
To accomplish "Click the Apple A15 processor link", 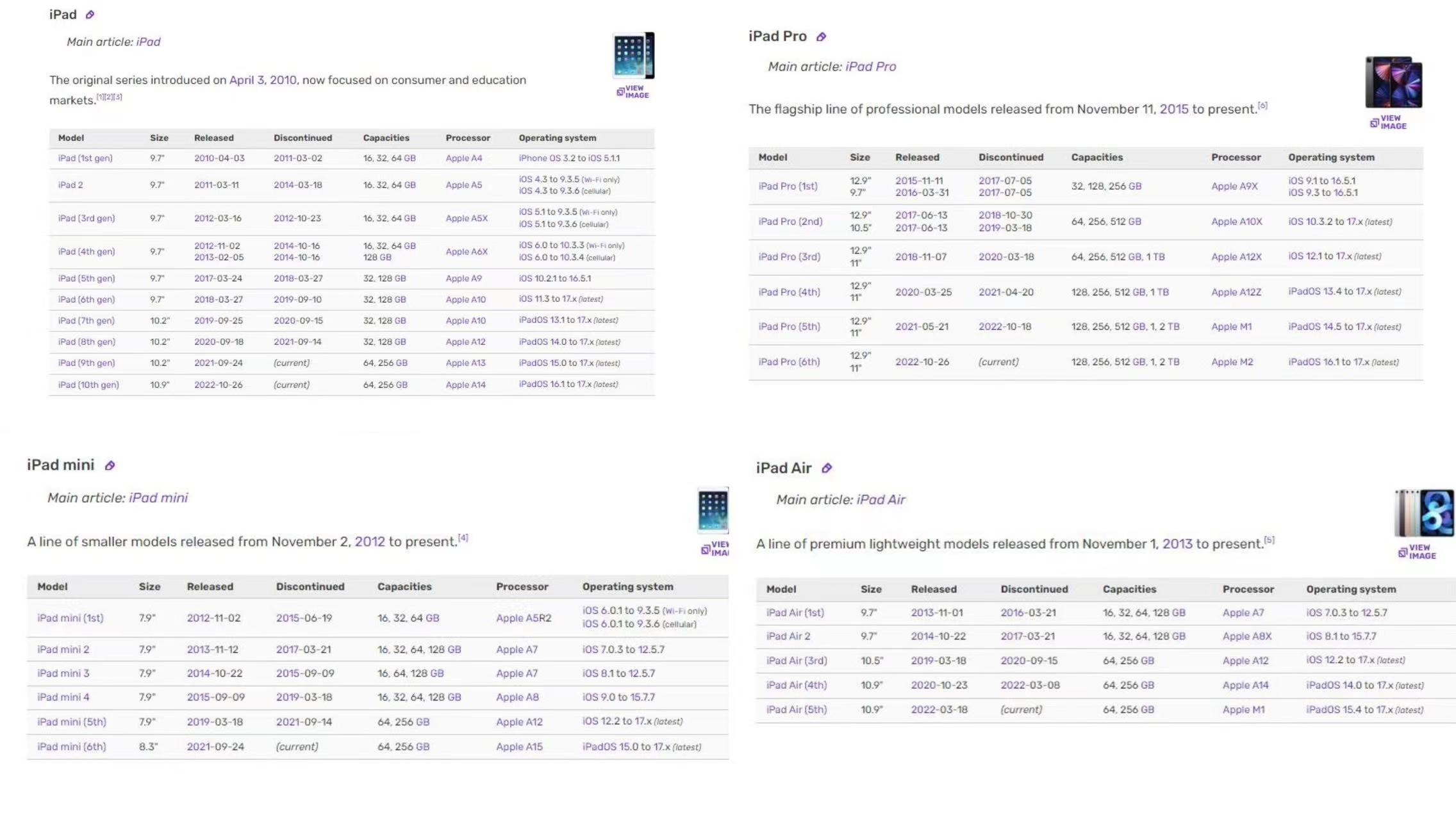I will 519,747.
